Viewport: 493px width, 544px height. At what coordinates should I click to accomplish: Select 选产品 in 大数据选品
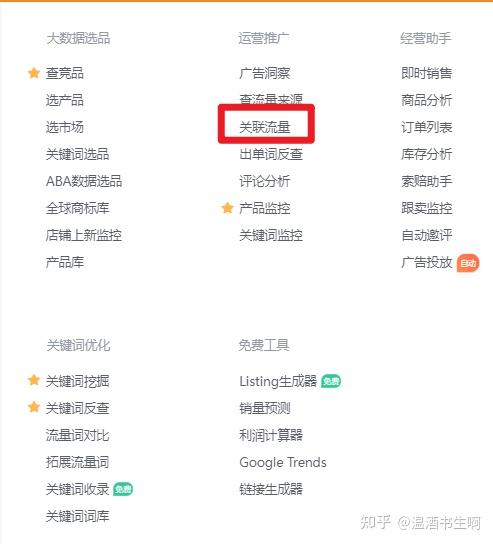65,100
